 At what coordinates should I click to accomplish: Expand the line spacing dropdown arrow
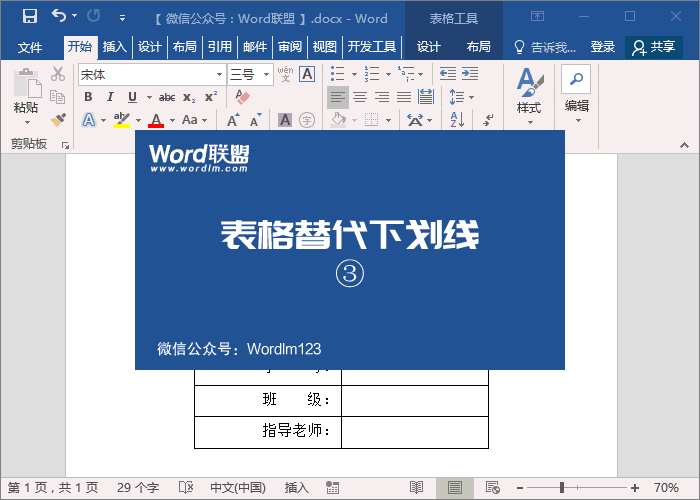pyautogui.click(x=472, y=97)
